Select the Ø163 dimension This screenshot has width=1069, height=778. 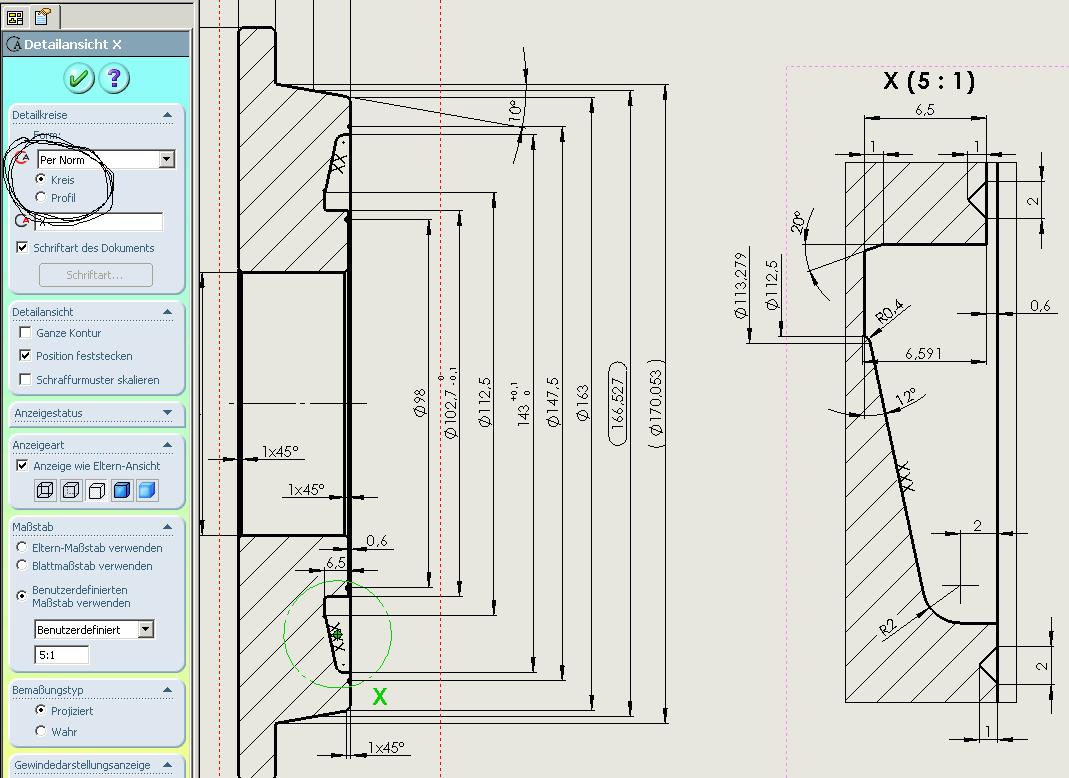click(x=583, y=403)
